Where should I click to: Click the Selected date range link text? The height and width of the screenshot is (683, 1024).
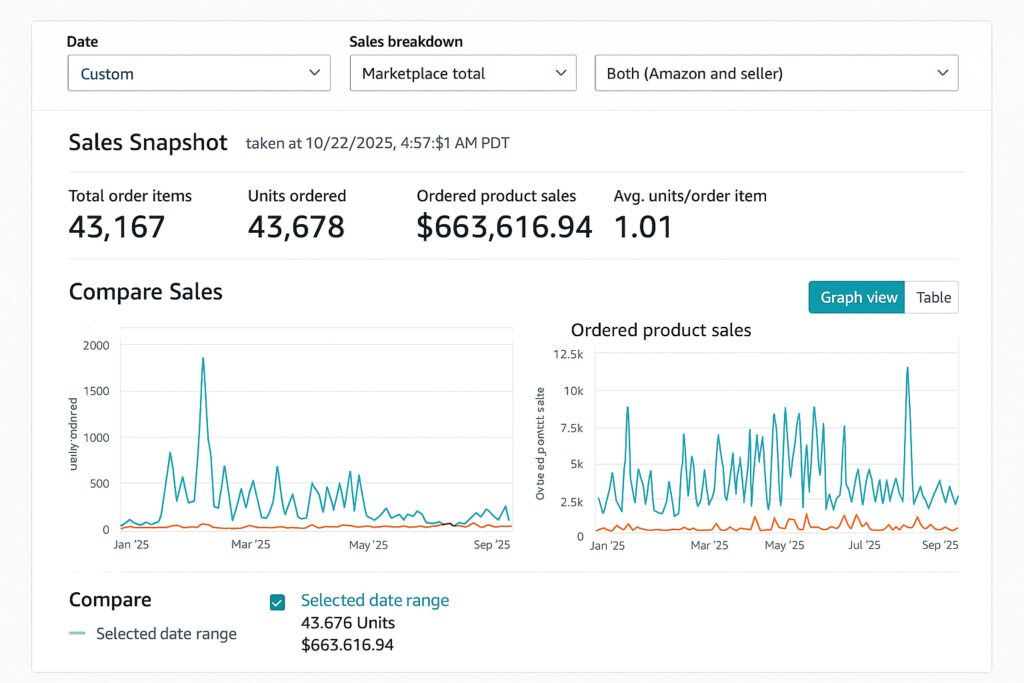click(375, 601)
